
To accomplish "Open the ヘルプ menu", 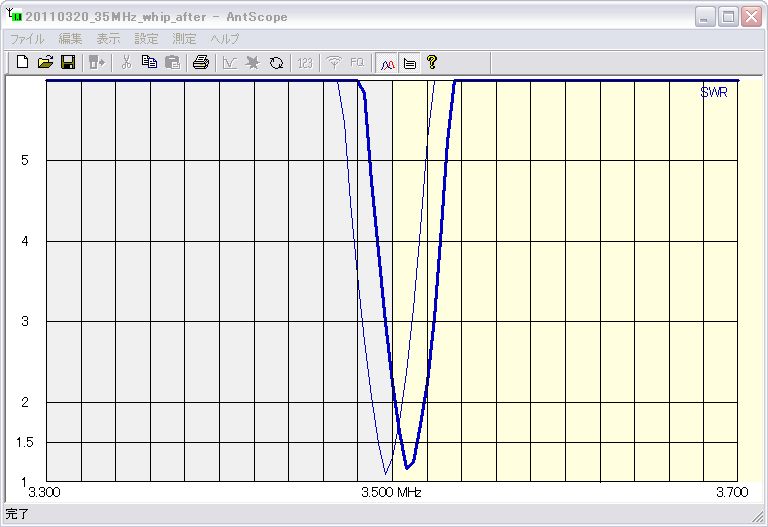I will click(225, 39).
